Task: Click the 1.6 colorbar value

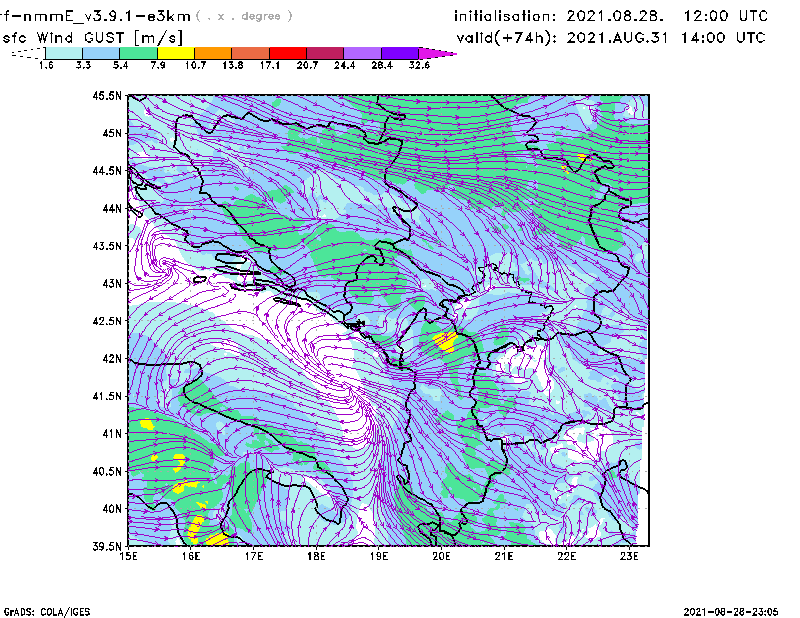Action: coord(46,65)
